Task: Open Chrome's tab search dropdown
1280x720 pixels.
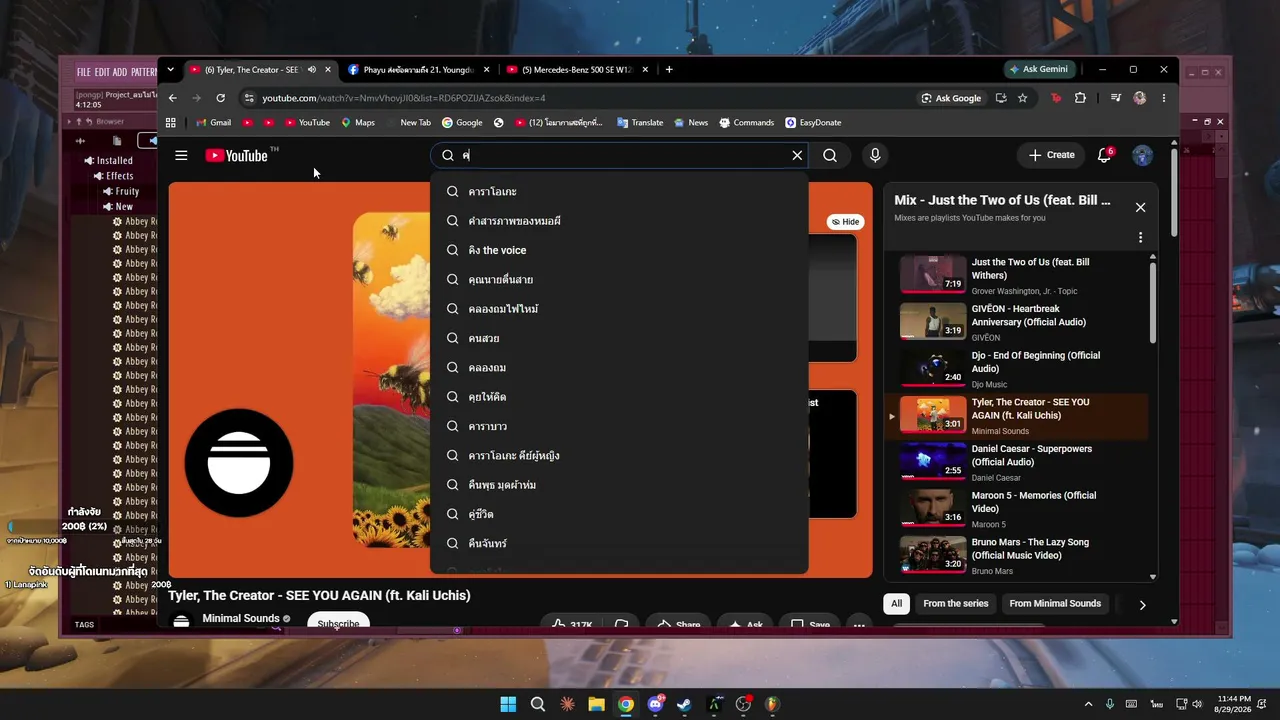Action: [x=170, y=70]
